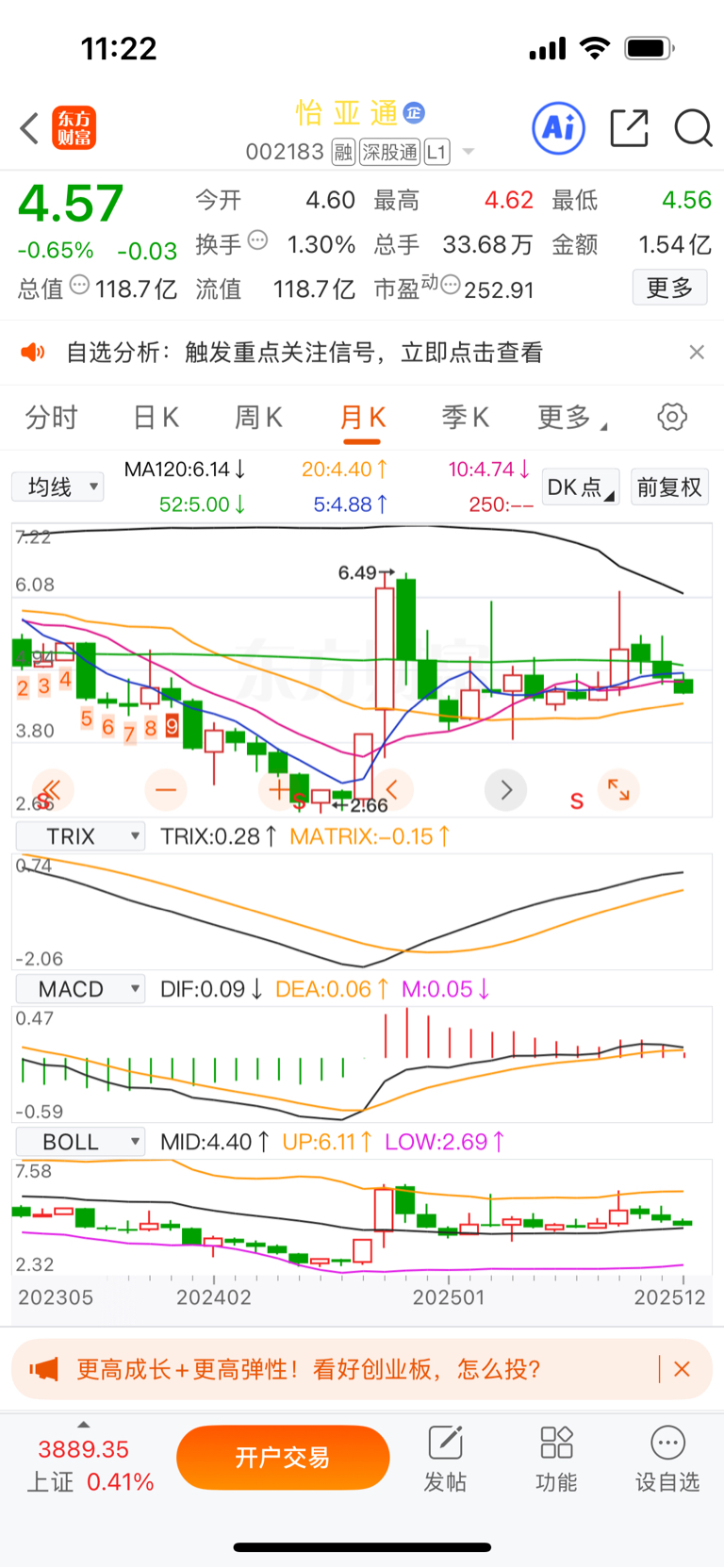Open the Ai assistant icon
Screen dimensions: 724x1568
click(x=559, y=127)
